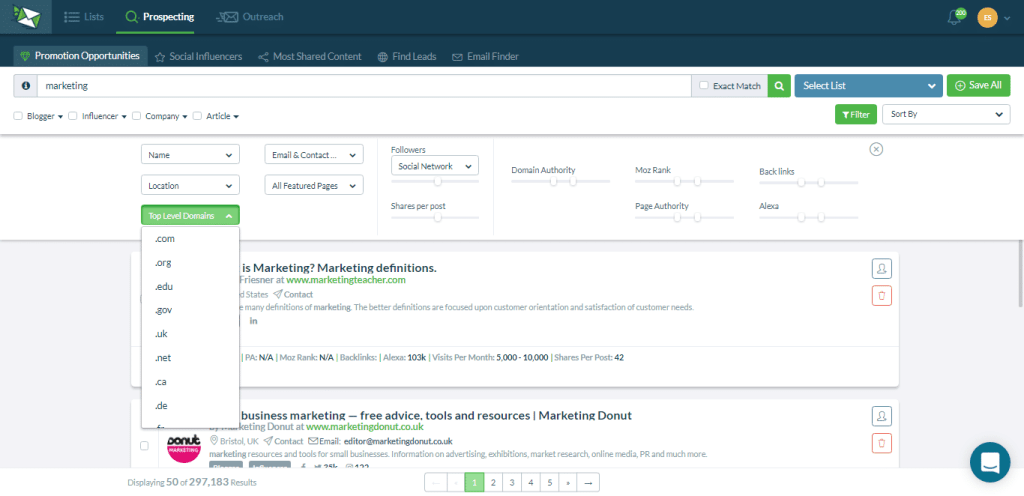The image size is (1024, 496).
Task: Open the notifications bell icon
Action: [x=955, y=18]
